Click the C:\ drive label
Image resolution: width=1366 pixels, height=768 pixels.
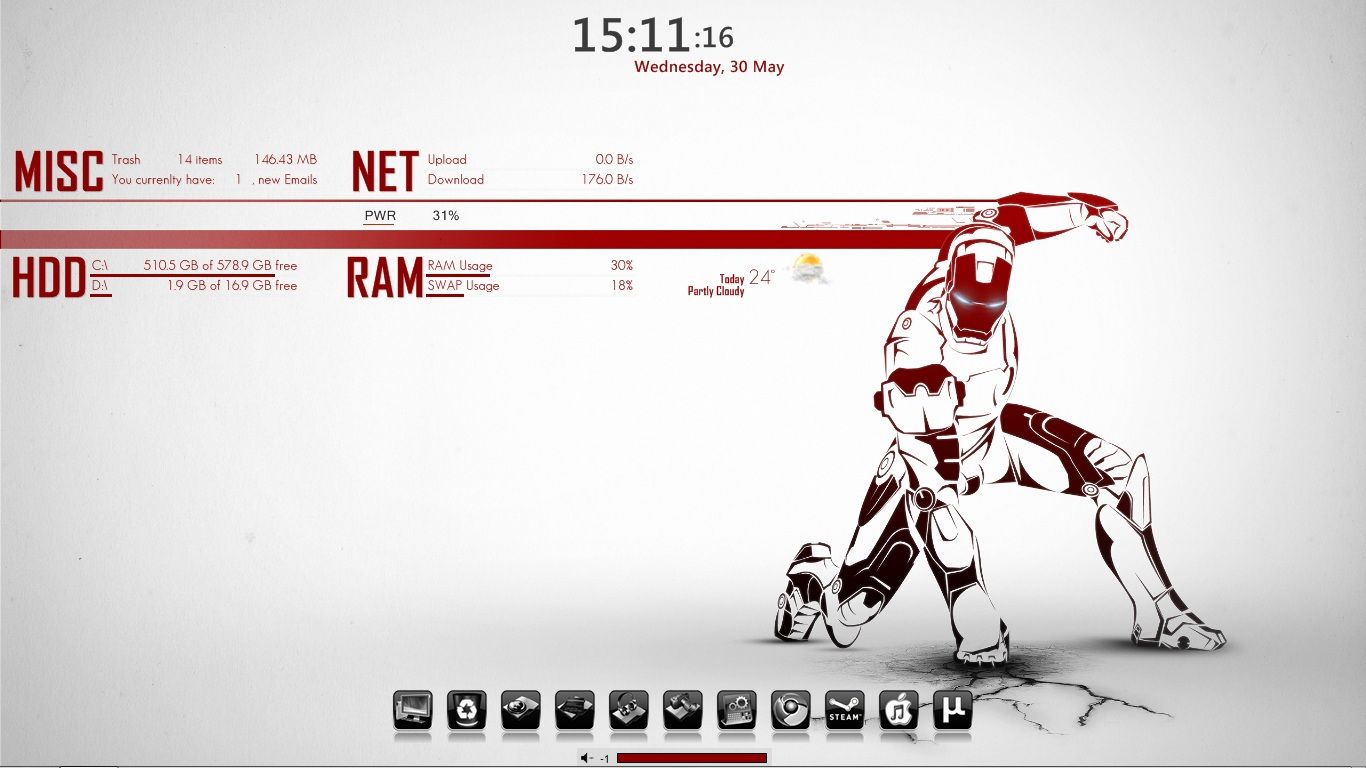point(97,266)
